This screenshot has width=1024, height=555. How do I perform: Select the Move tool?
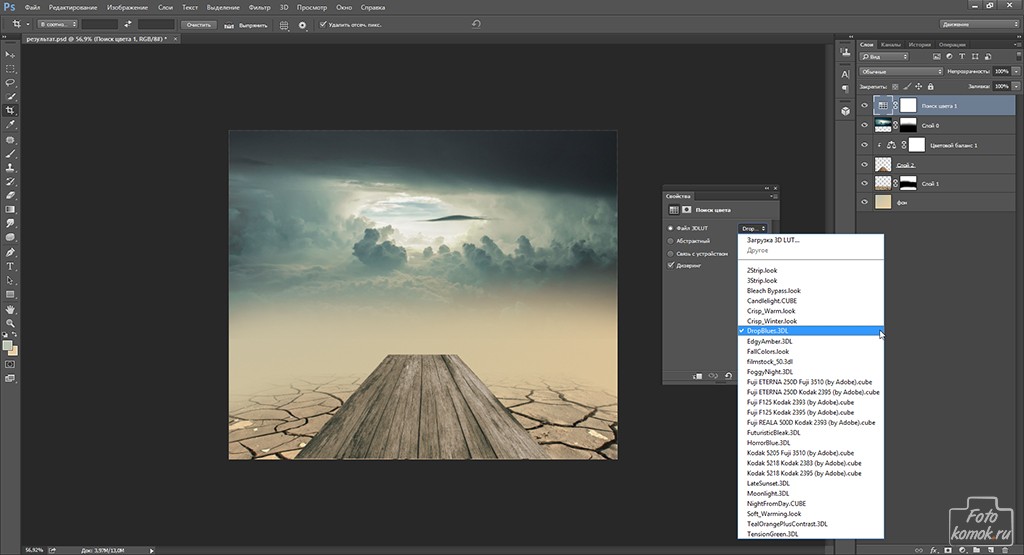point(11,55)
